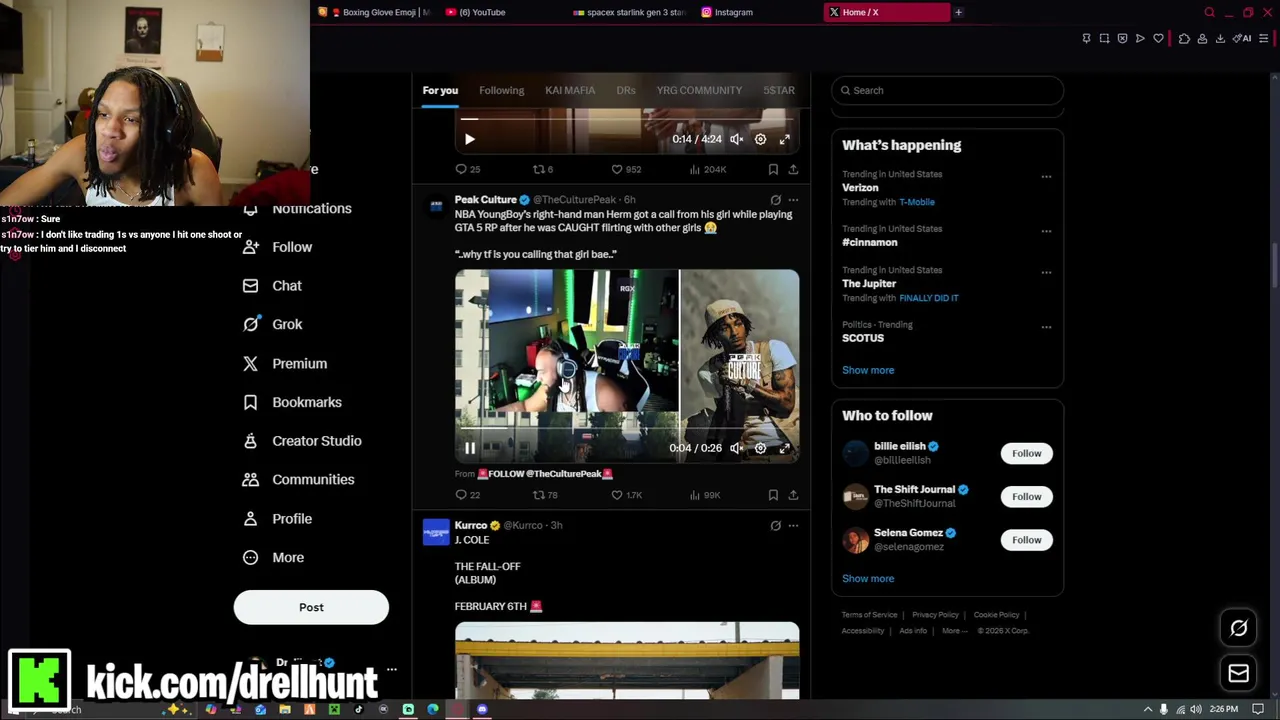Open options for #cinnamon trend

click(x=1046, y=231)
